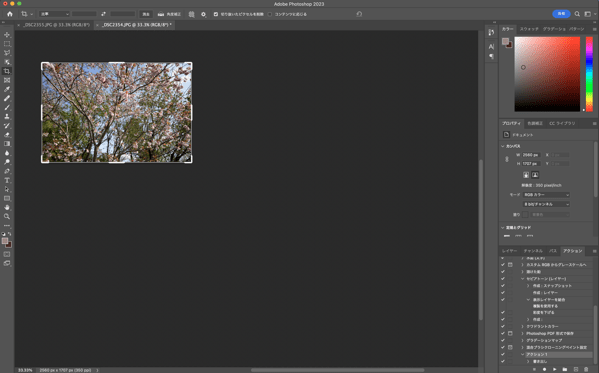This screenshot has height=373, width=599.
Task: Swap crop width and height values
Action: (103, 14)
